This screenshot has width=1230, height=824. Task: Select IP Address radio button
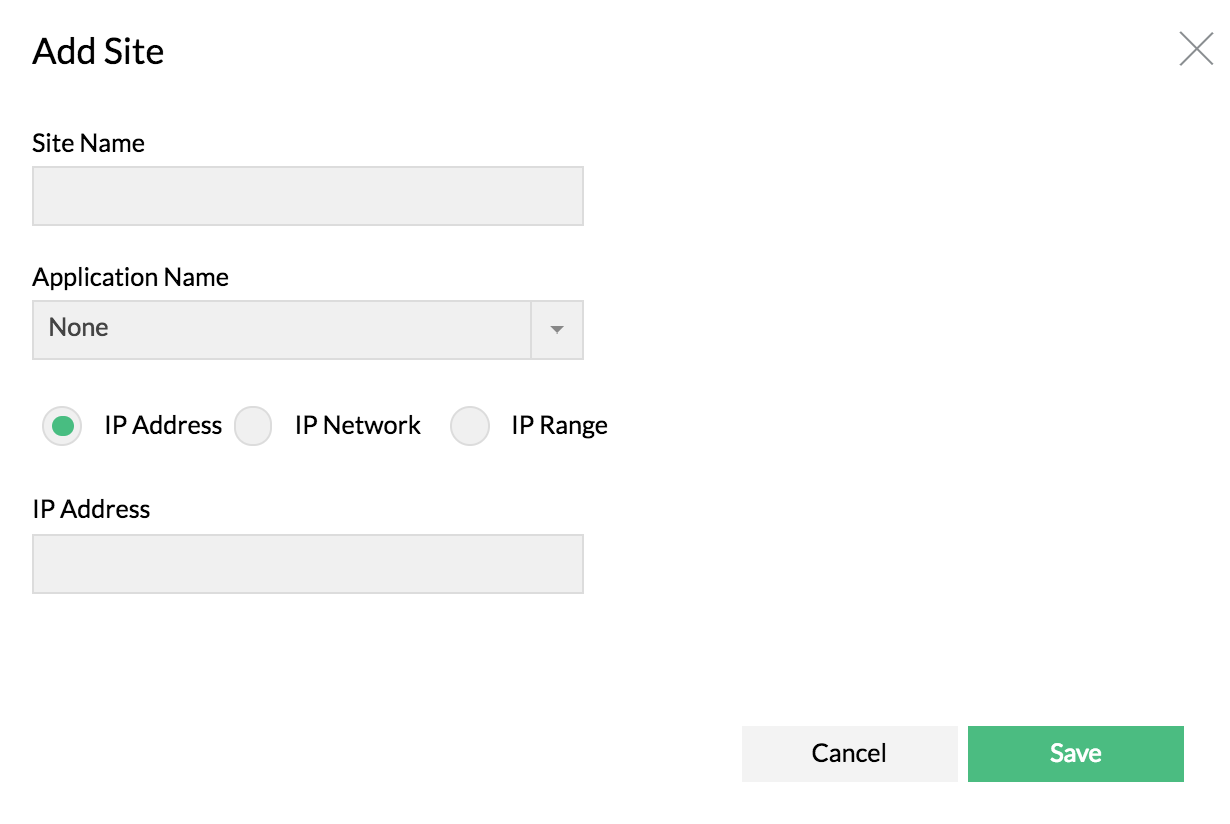pyautogui.click(x=62, y=426)
